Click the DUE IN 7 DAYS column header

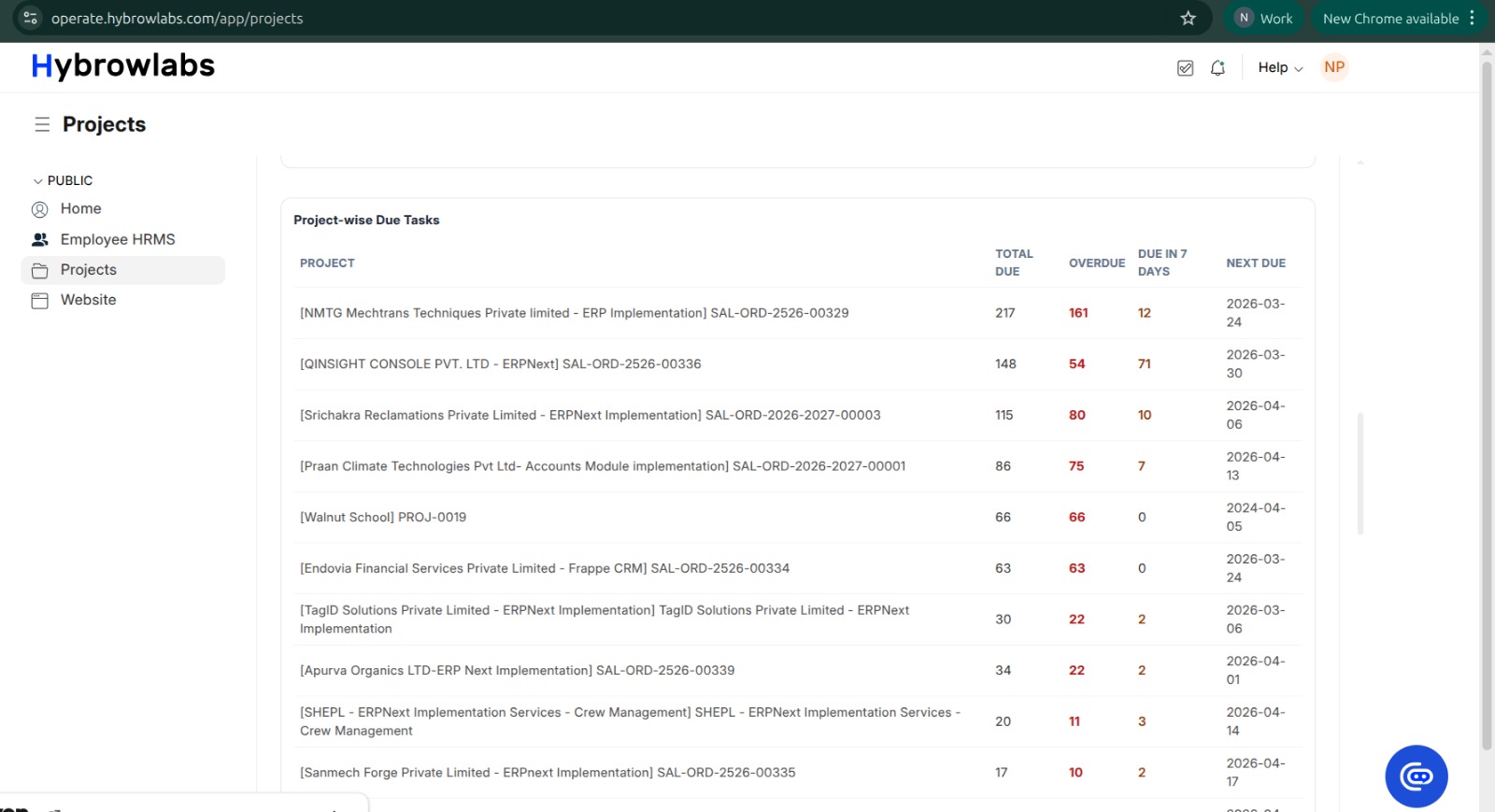pos(1162,263)
